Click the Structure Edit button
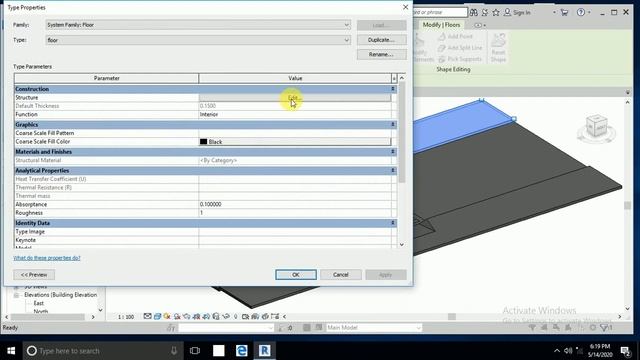This screenshot has width=640, height=360. [295, 98]
